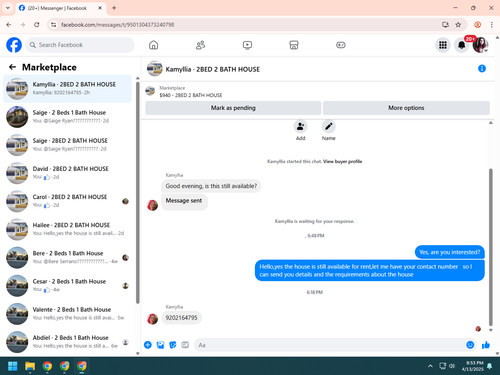500x375 pixels.
Task: Open the Chrome three-dot menu
Action: pyautogui.click(x=491, y=25)
